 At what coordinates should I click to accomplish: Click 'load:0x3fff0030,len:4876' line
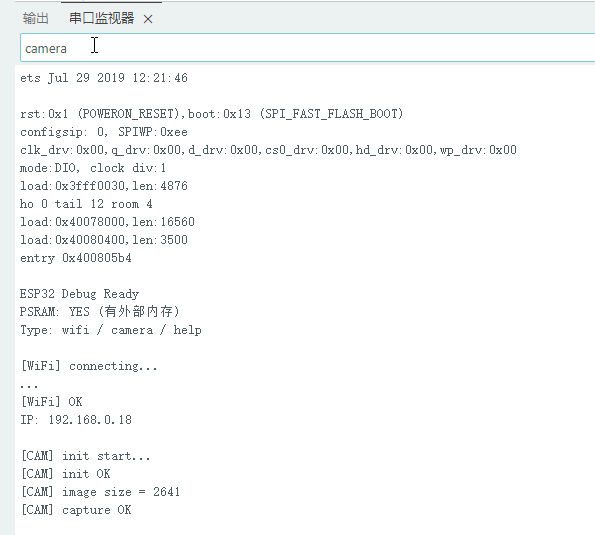[104, 186]
